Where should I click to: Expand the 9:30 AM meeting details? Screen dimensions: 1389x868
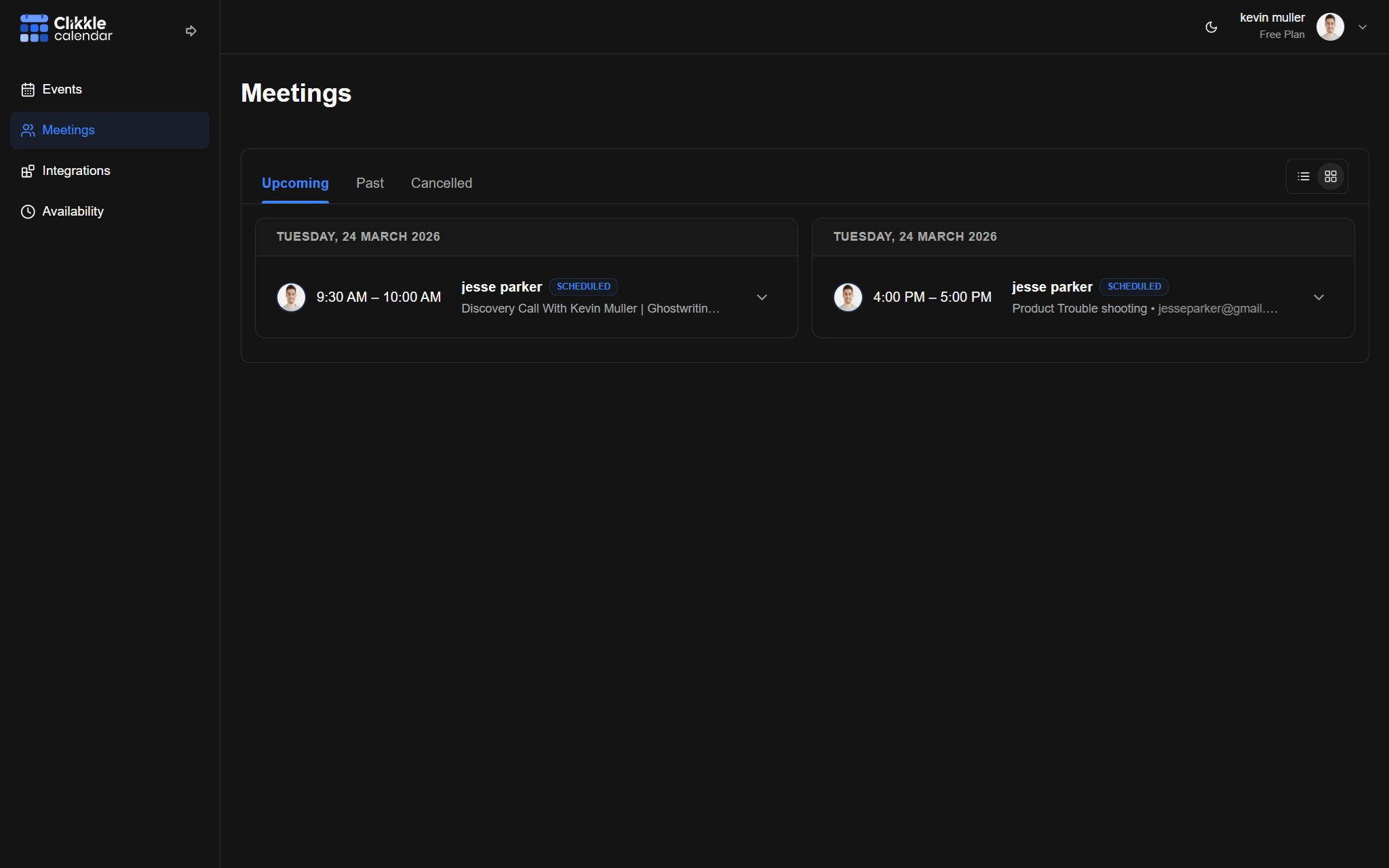click(x=762, y=297)
